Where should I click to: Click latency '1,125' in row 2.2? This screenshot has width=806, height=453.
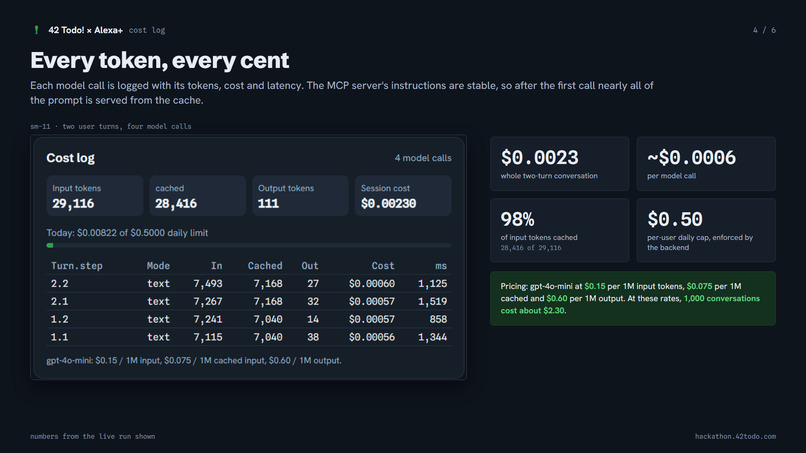click(432, 283)
